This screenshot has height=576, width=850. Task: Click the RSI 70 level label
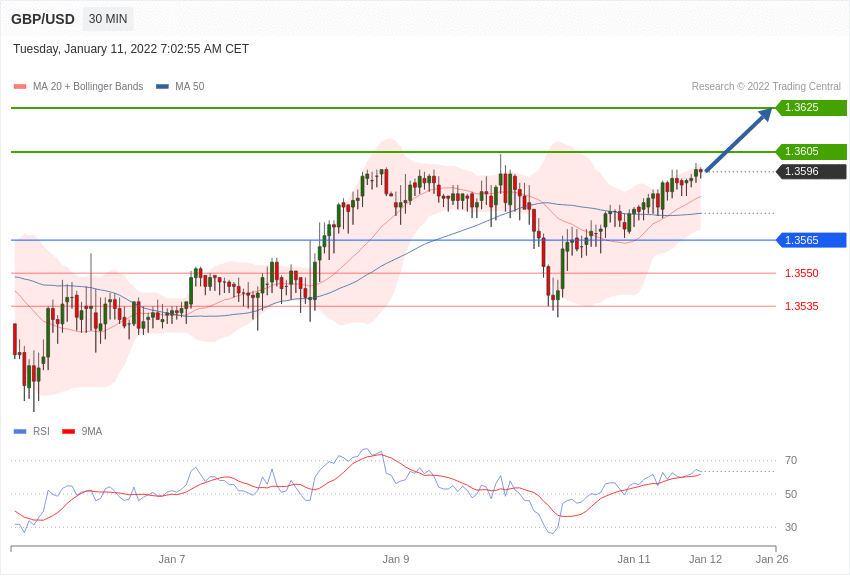[x=791, y=460]
